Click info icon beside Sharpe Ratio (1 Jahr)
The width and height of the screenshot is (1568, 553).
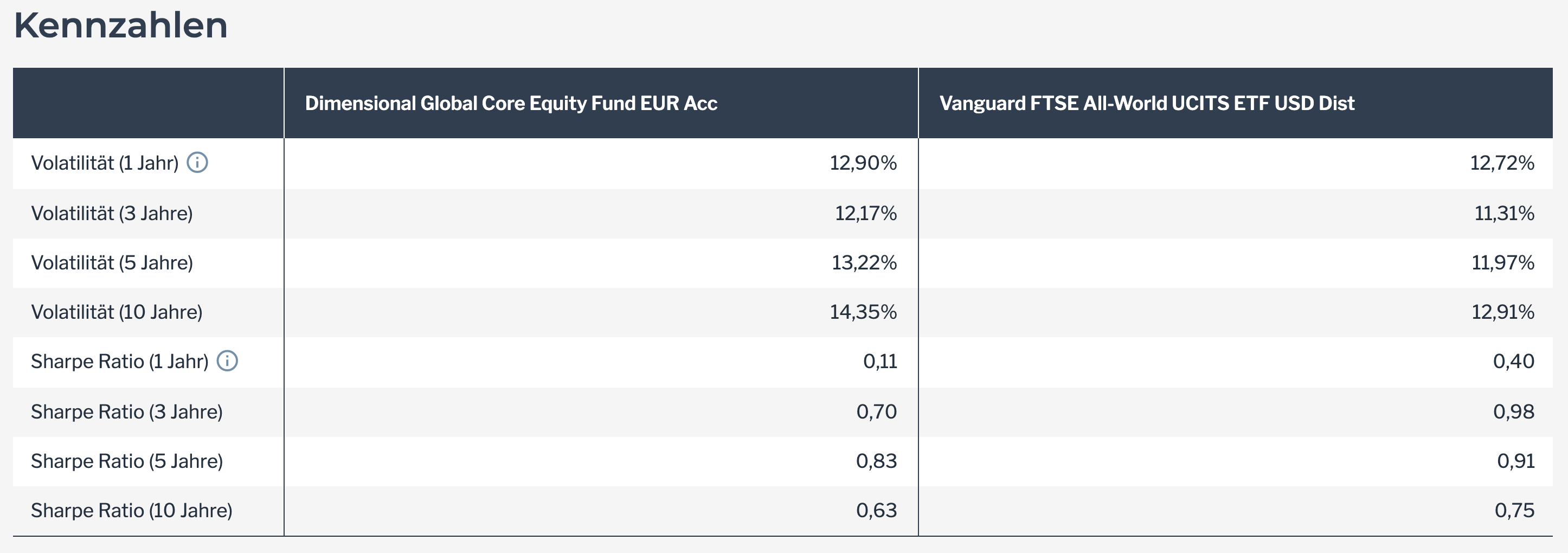pos(227,361)
